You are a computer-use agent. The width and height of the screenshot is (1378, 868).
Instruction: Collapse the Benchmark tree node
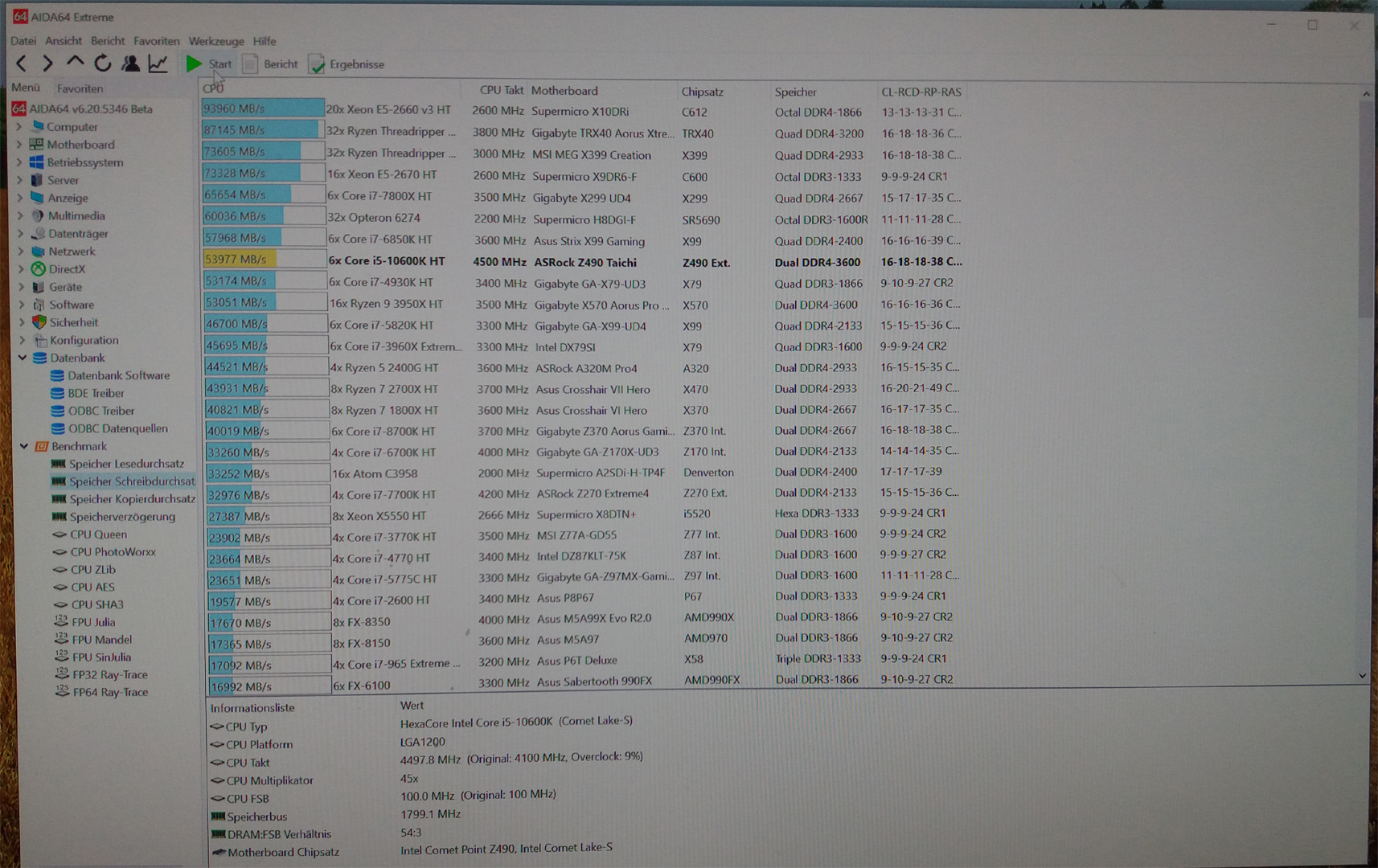point(23,446)
